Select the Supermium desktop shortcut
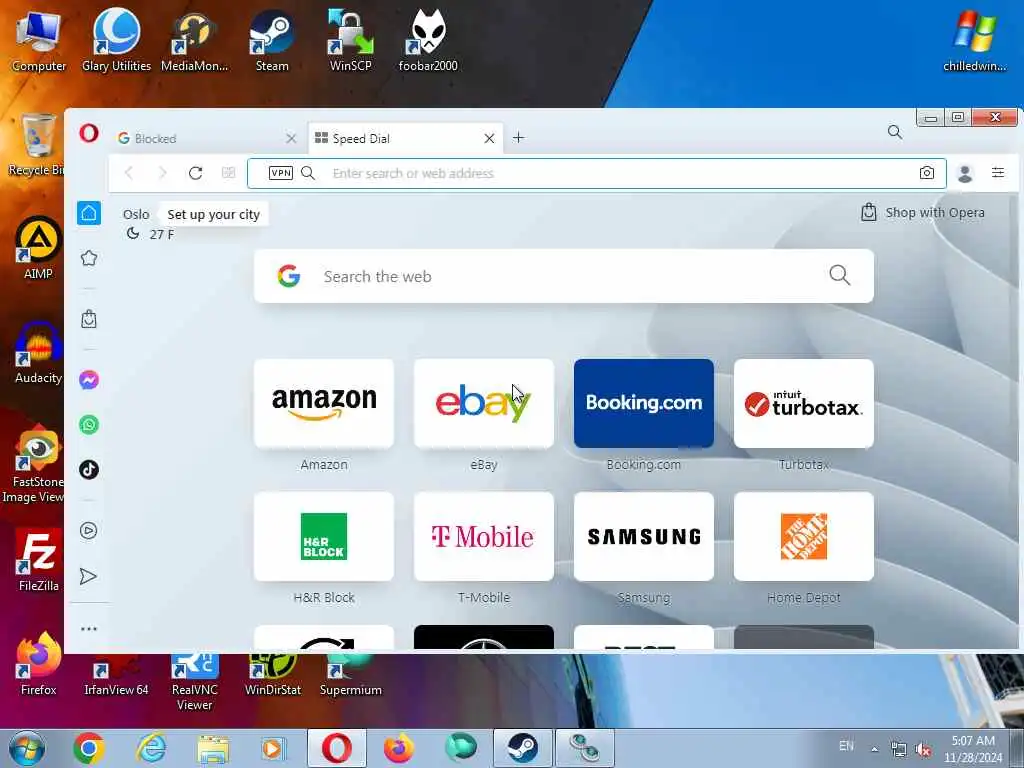This screenshot has width=1024, height=768. click(x=351, y=676)
